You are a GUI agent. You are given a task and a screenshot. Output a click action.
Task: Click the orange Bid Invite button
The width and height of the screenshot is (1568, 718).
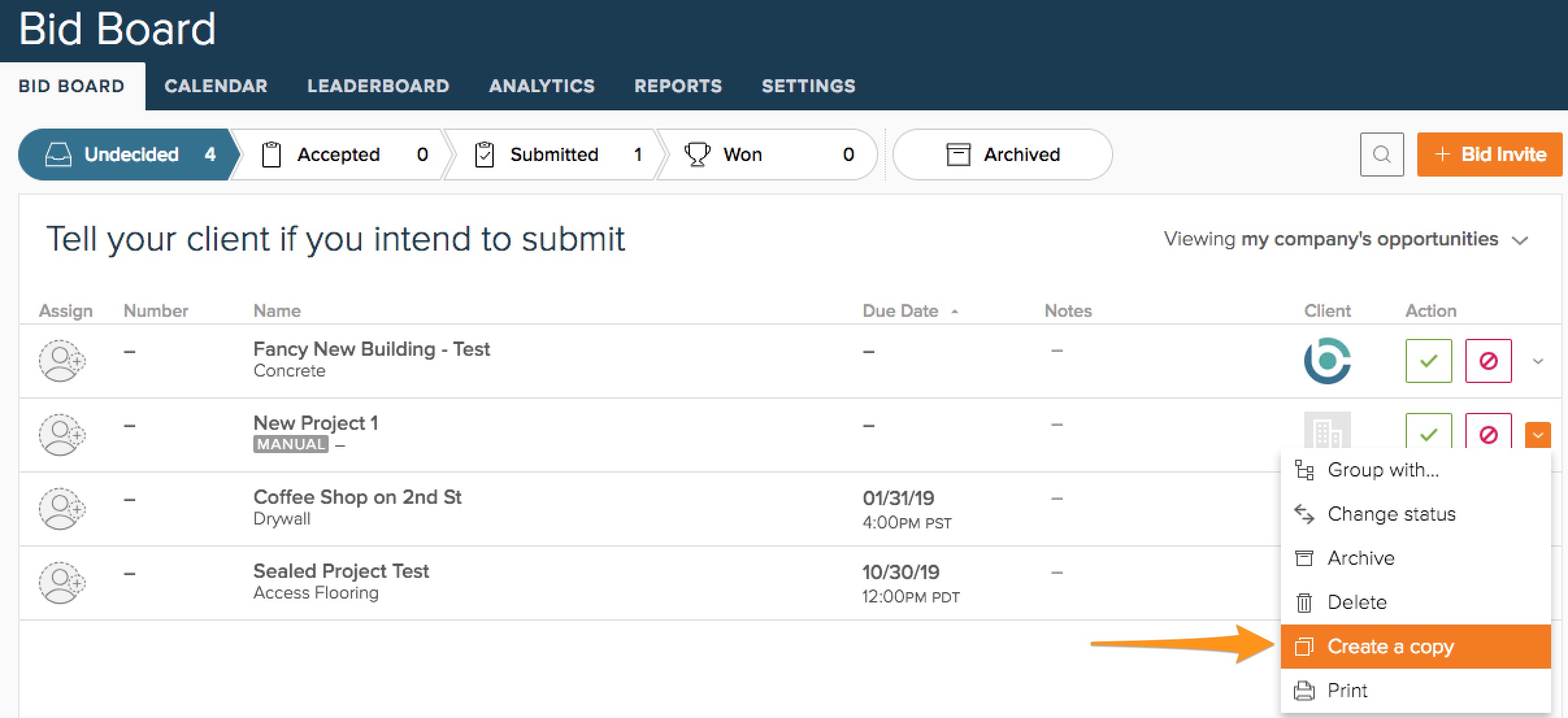tap(1489, 155)
